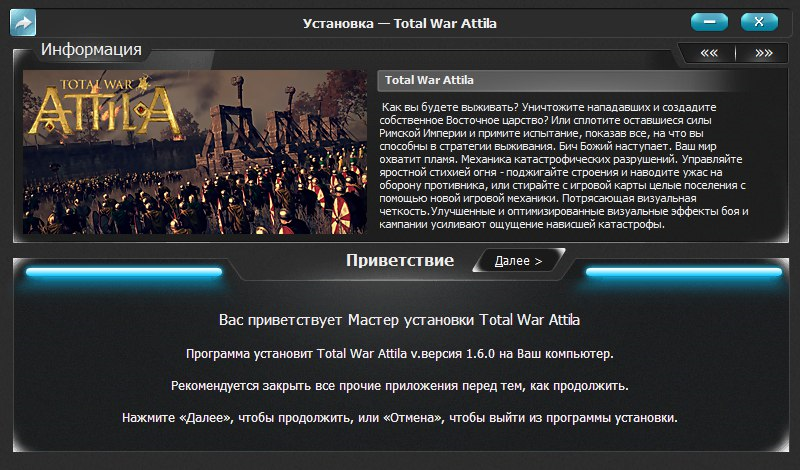Click the Приветствие step heading
This screenshot has height=470, width=800.
pos(400,260)
